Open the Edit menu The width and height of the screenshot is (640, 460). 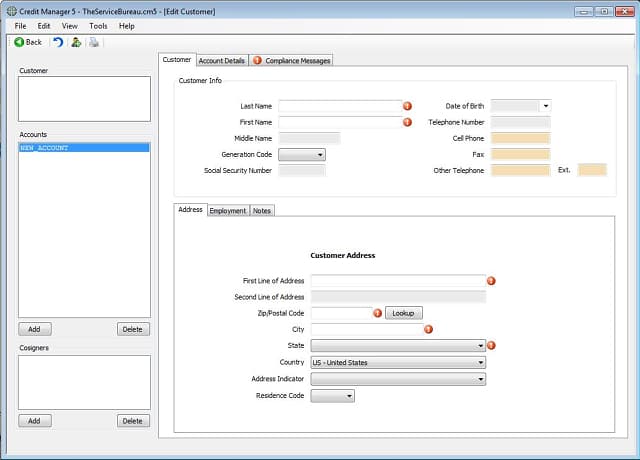click(44, 26)
